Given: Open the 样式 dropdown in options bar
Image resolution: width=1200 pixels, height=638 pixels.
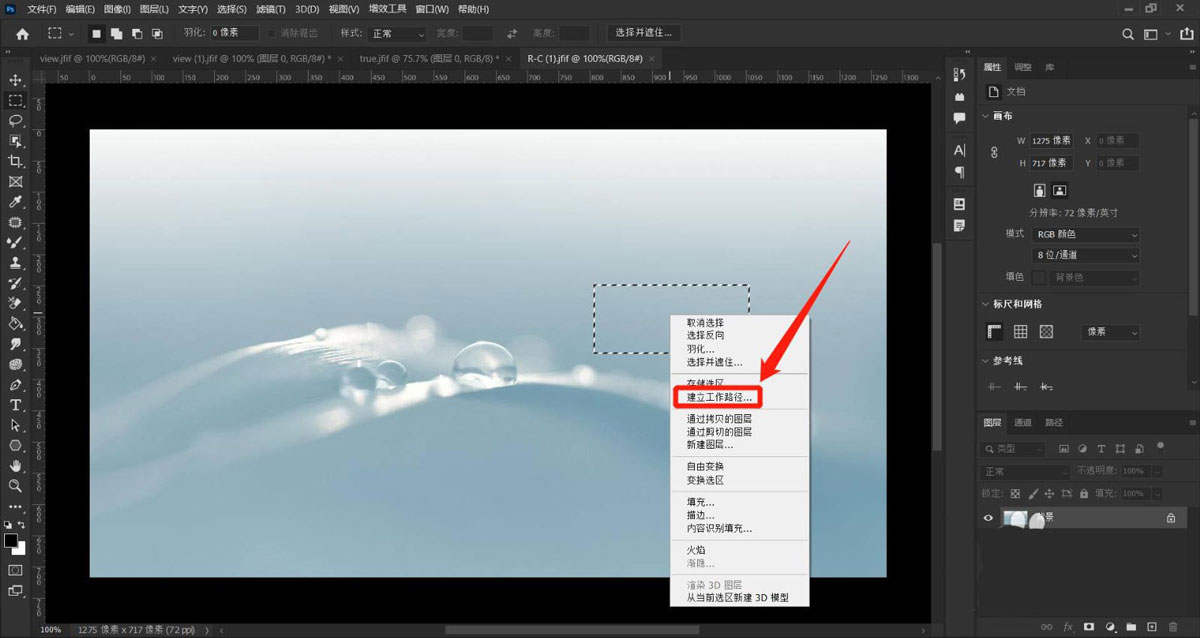Looking at the screenshot, I should [x=396, y=32].
